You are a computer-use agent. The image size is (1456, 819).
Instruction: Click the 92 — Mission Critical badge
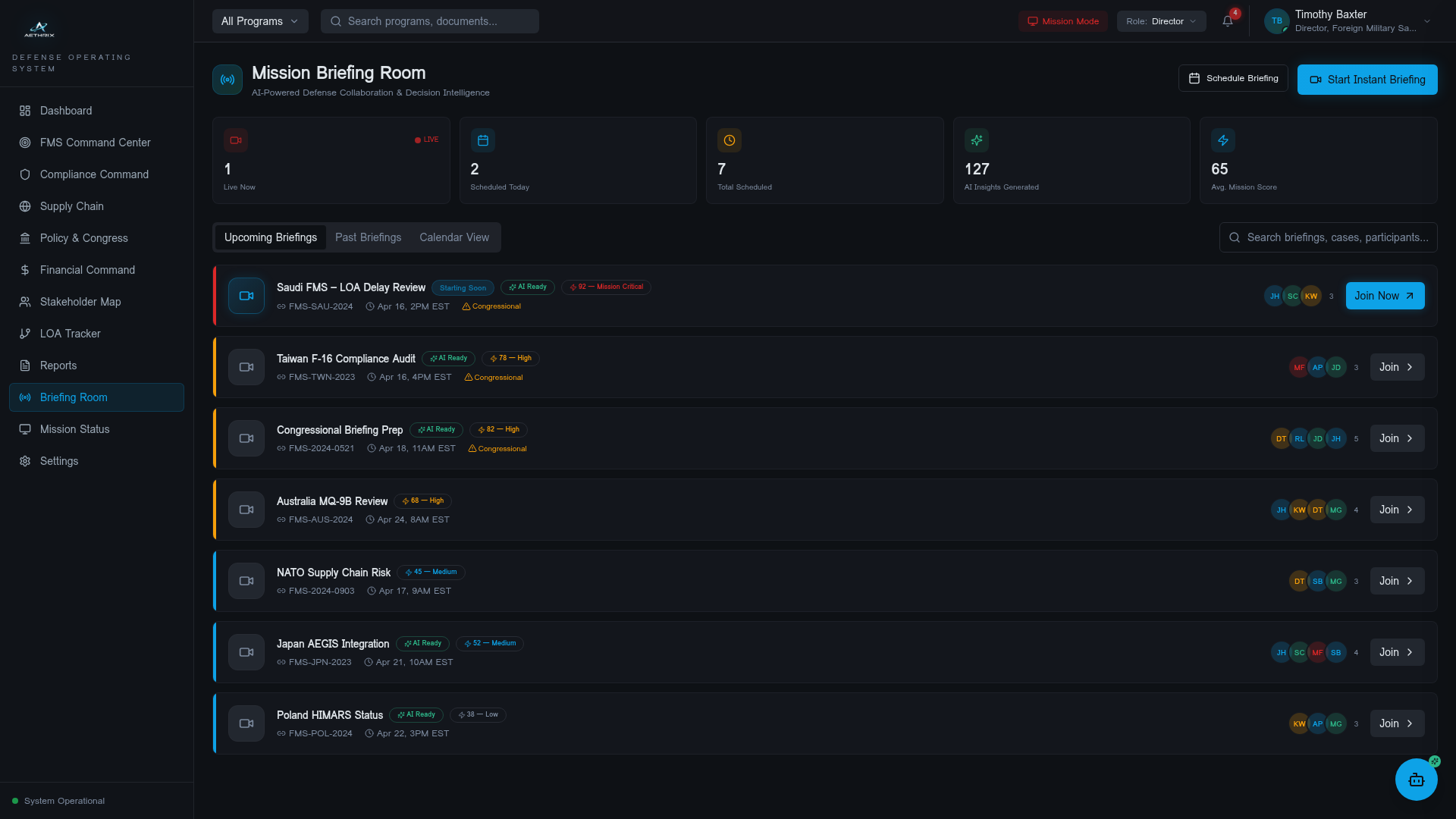click(606, 287)
